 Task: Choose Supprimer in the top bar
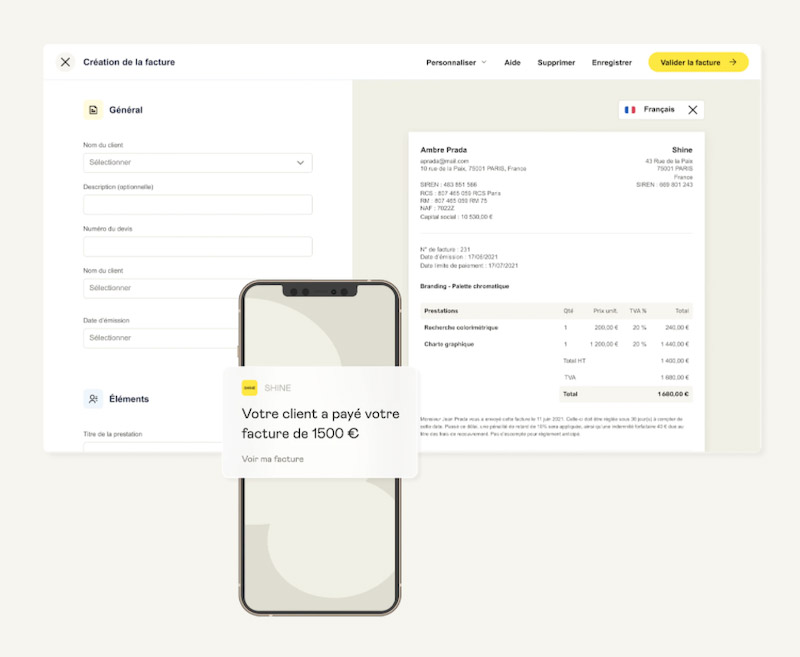(x=556, y=63)
